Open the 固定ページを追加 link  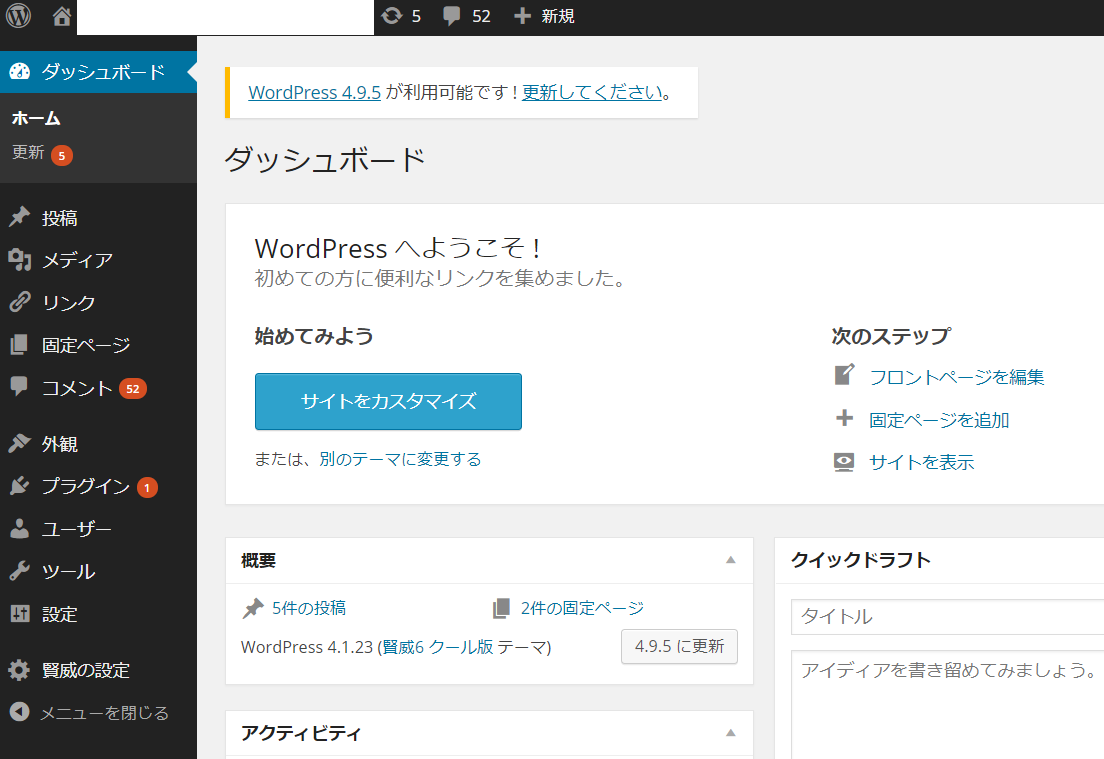click(x=939, y=420)
